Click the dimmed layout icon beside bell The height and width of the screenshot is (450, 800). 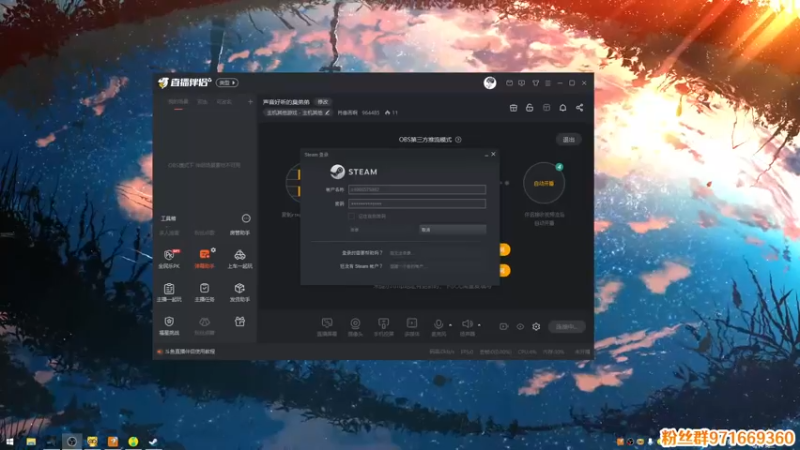click(x=546, y=108)
